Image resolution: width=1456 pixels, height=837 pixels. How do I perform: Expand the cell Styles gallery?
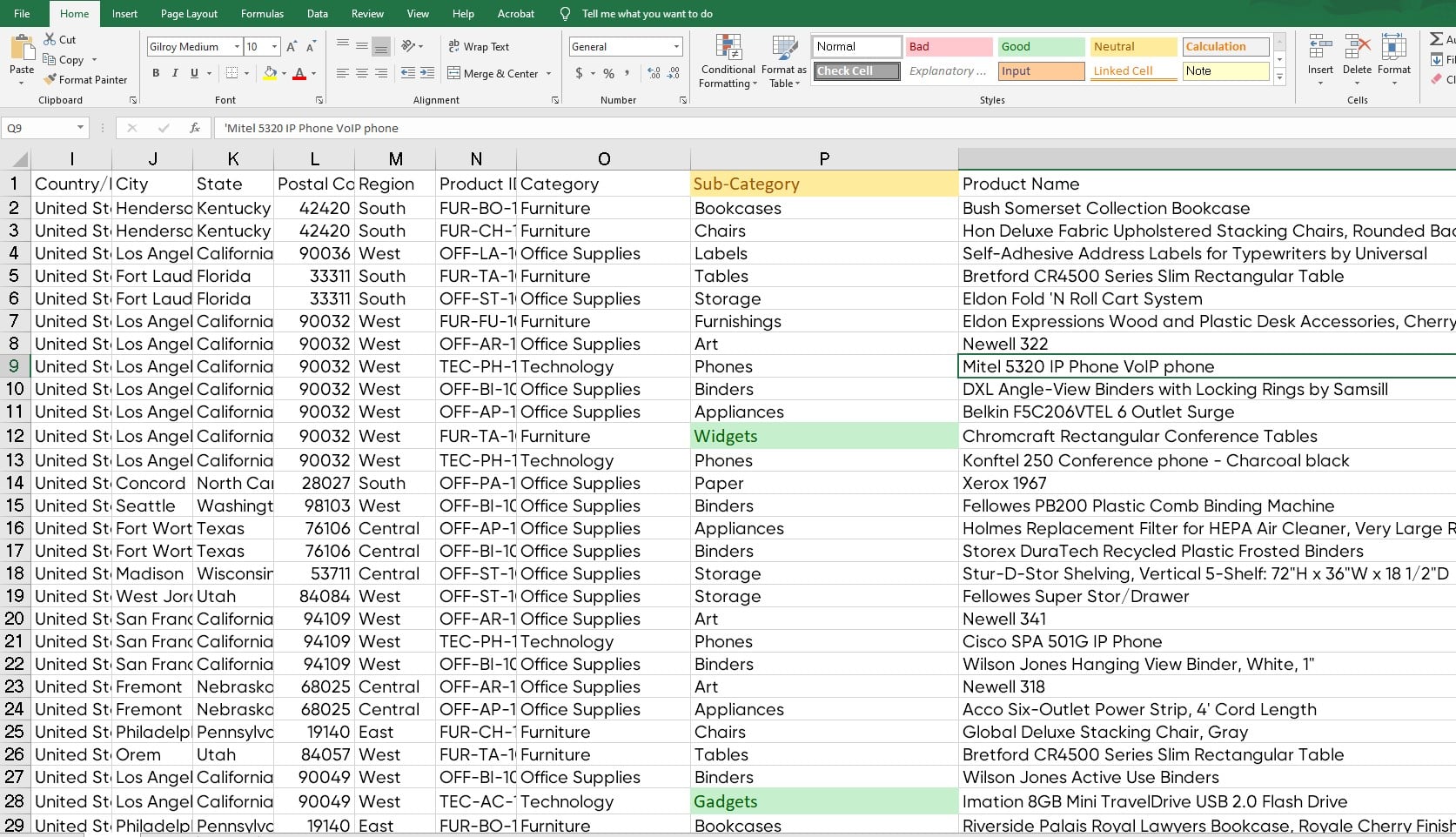(x=1279, y=77)
